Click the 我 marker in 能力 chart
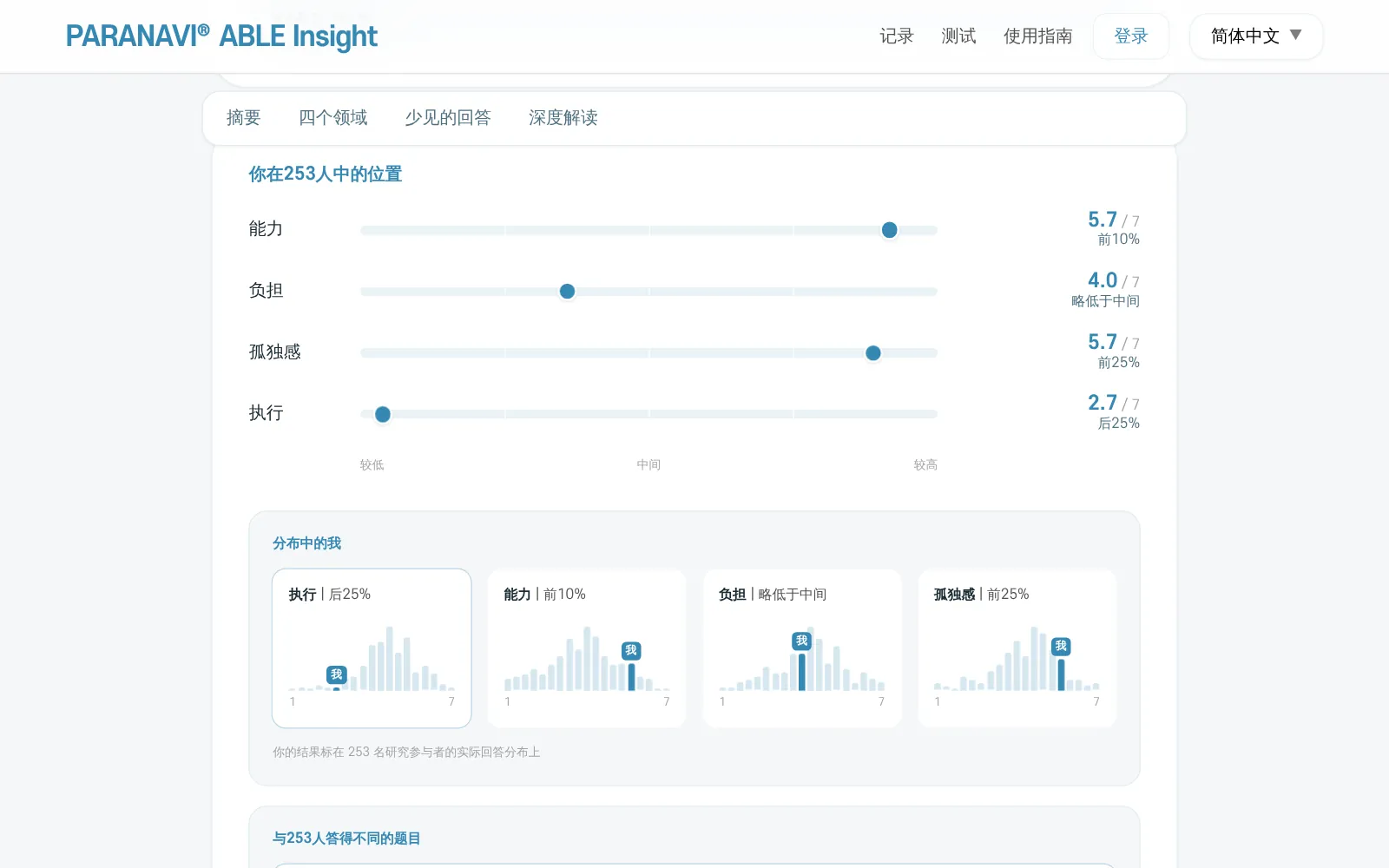1389x868 pixels. (631, 650)
